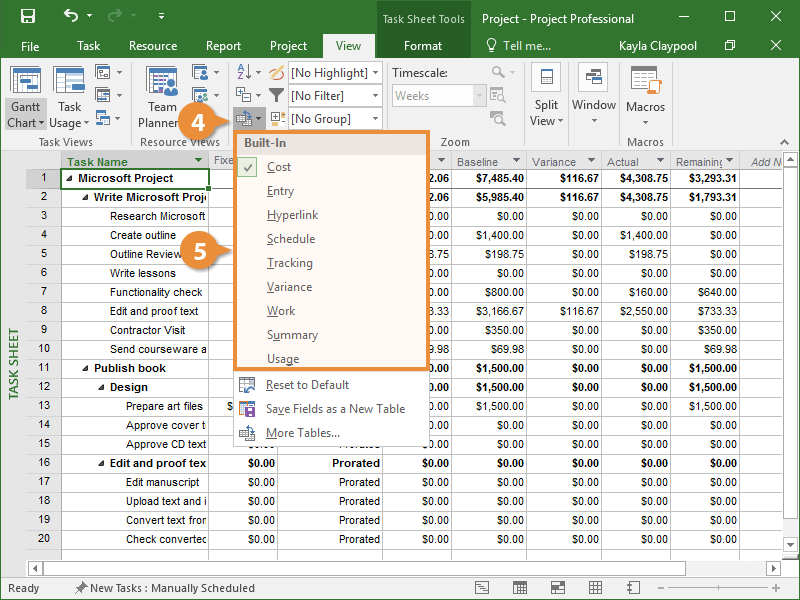
Task: Click Reset to Default option
Action: pos(307,385)
